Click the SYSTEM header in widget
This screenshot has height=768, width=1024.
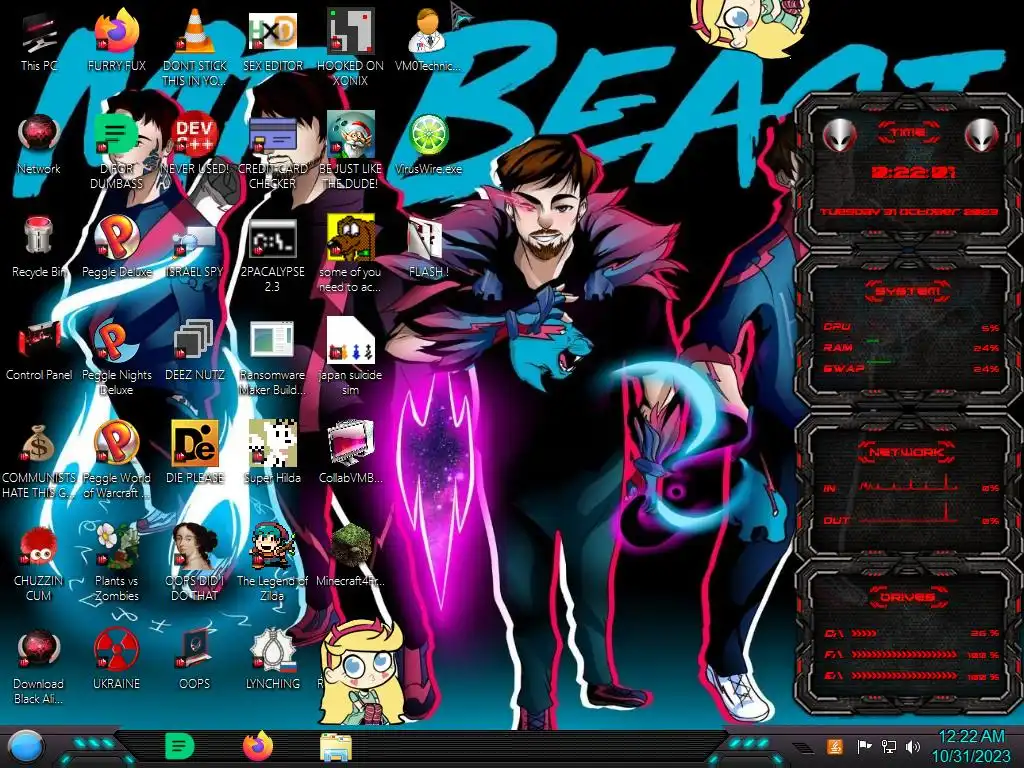pos(908,291)
